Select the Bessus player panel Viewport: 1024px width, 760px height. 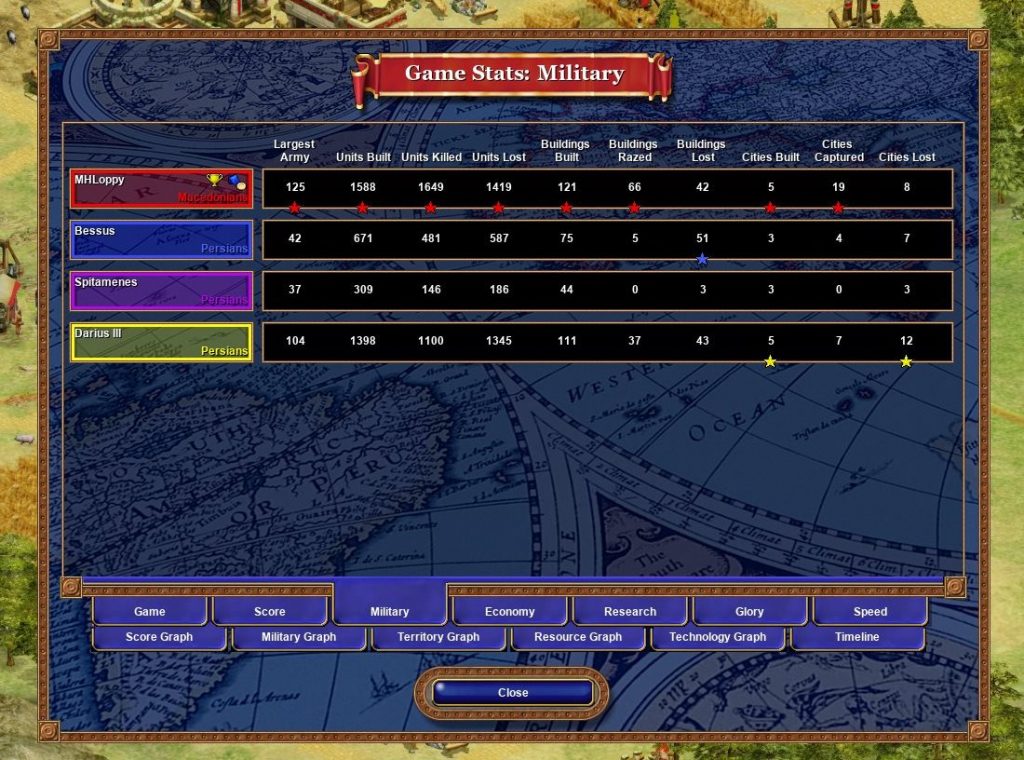(161, 240)
